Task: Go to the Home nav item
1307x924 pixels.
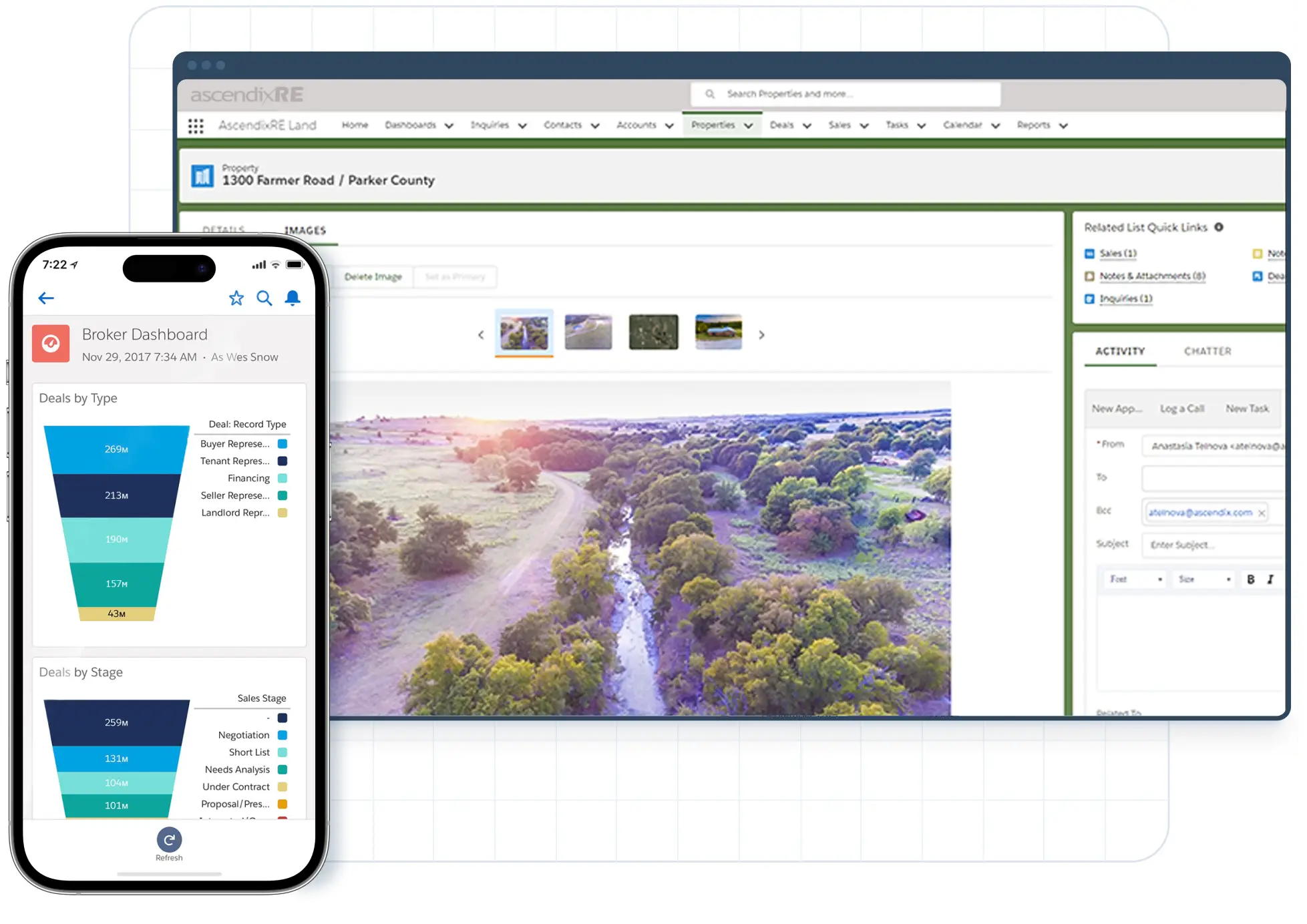Action: tap(355, 125)
